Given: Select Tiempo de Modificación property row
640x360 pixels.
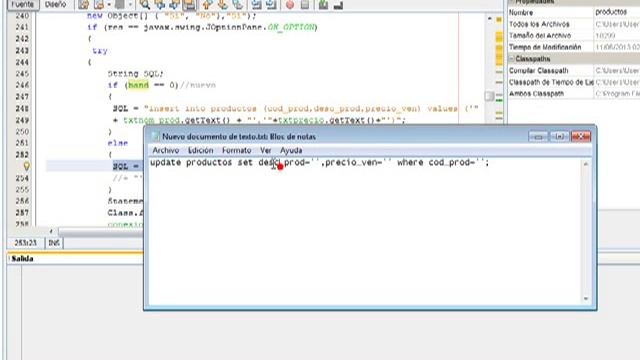Looking at the screenshot, I should click(x=573, y=47).
